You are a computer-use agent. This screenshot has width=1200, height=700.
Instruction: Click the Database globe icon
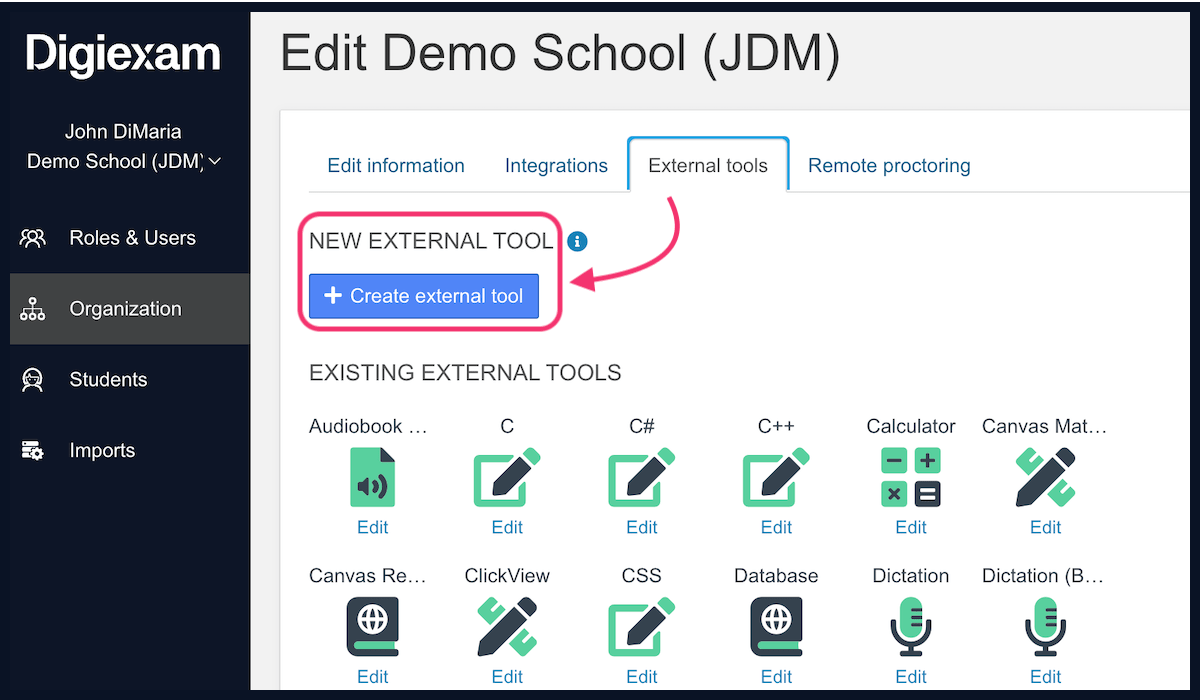coord(776,627)
